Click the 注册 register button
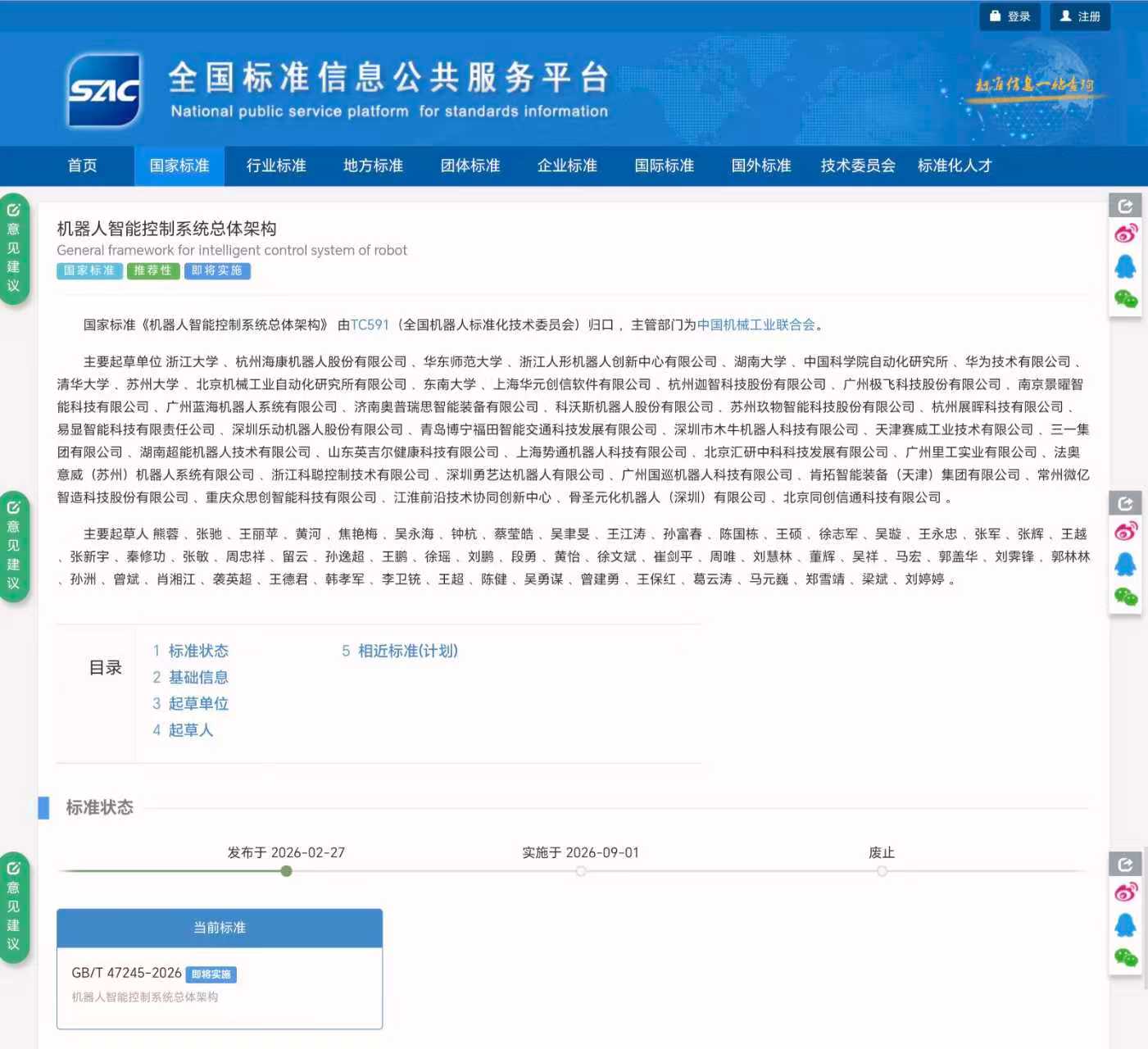 [x=1080, y=16]
